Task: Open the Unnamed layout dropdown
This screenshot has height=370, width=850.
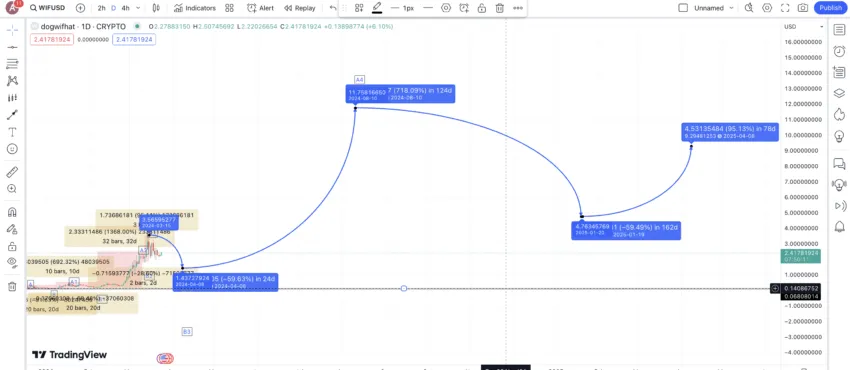Action: pyautogui.click(x=707, y=8)
